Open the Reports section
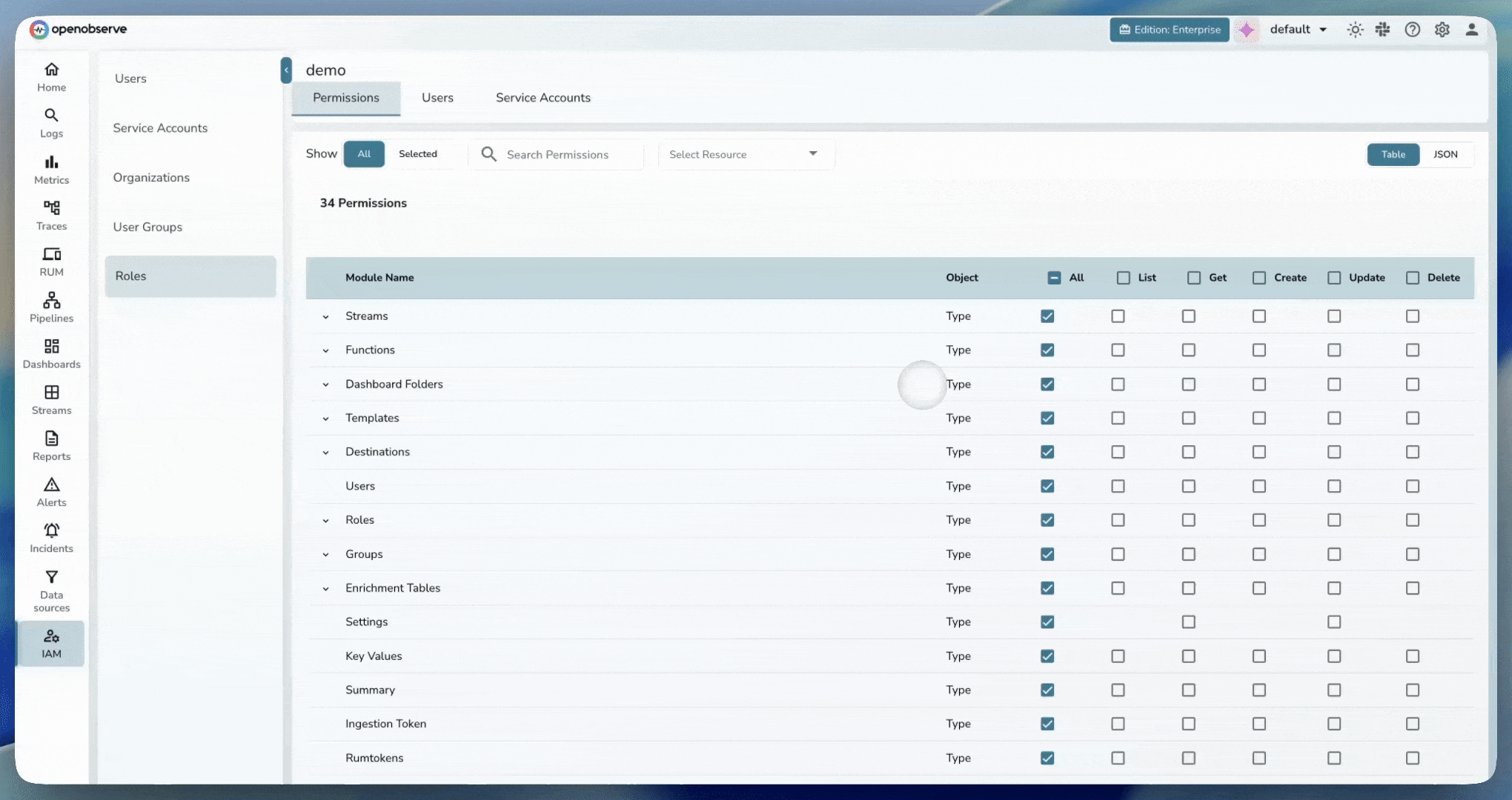Image resolution: width=1512 pixels, height=800 pixels. (51, 446)
